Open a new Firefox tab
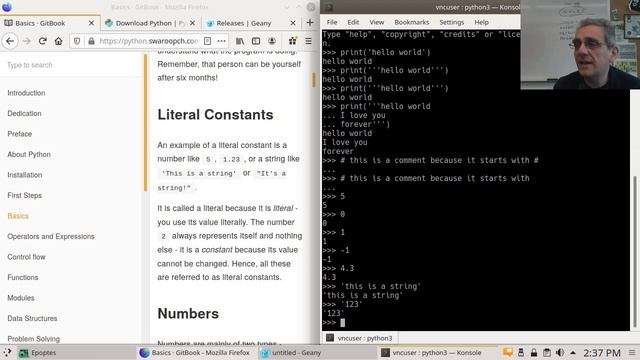This screenshot has width=640, height=360. 310,23
